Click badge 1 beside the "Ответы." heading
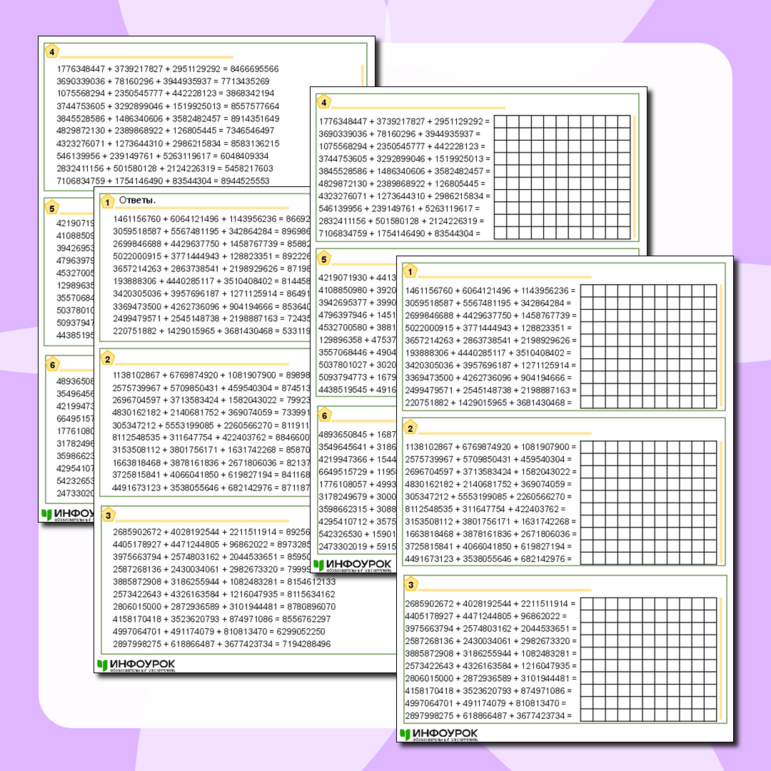The width and height of the screenshot is (771, 771). tap(107, 201)
